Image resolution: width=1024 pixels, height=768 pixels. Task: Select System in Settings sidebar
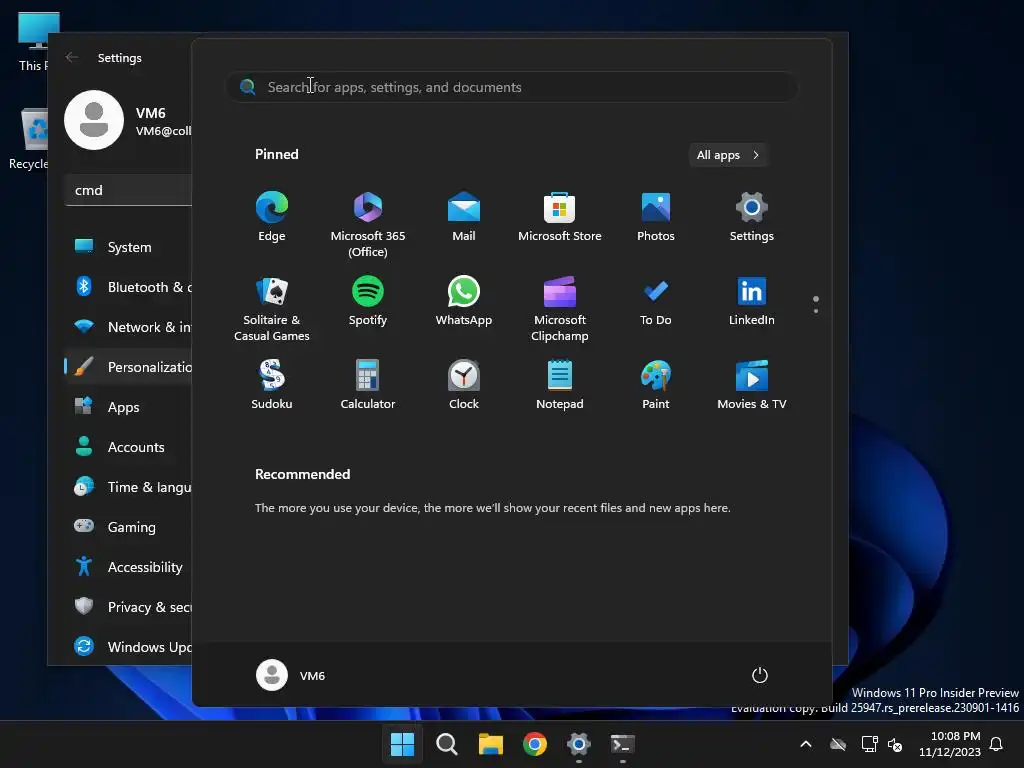click(128, 247)
